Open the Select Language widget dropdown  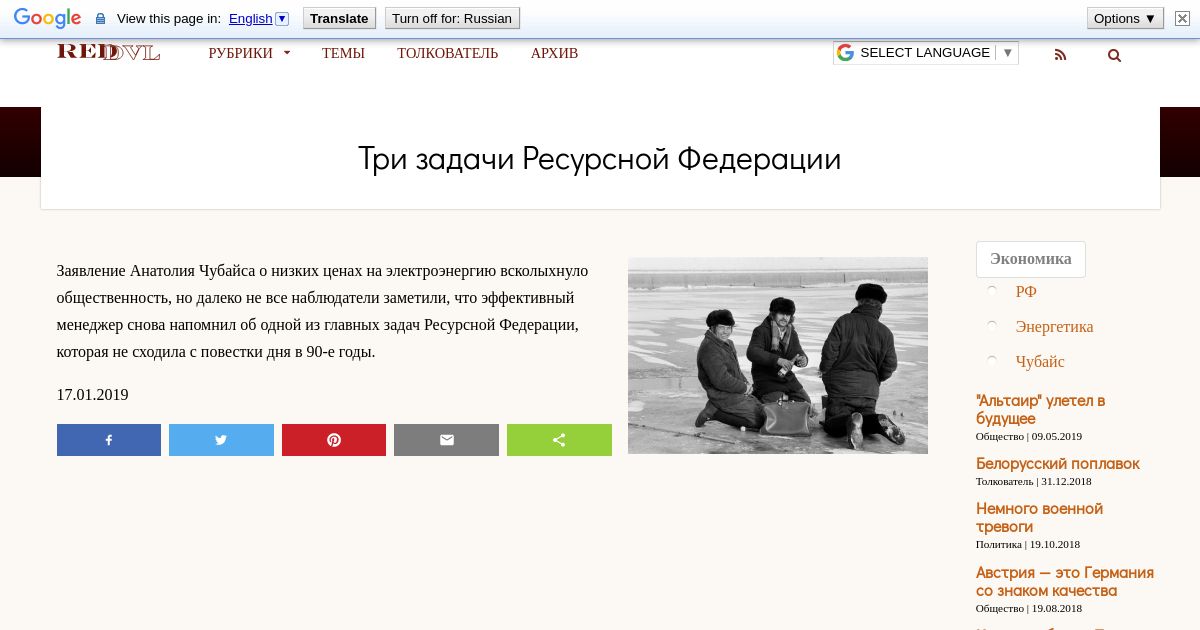(925, 53)
